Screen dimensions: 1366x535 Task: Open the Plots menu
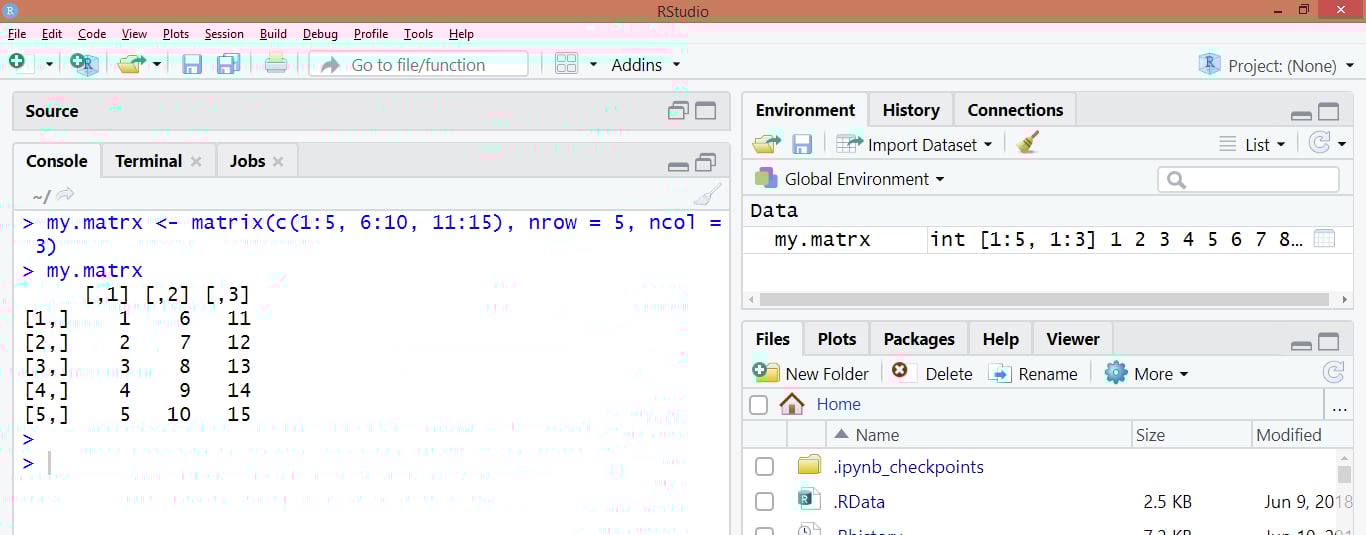176,34
